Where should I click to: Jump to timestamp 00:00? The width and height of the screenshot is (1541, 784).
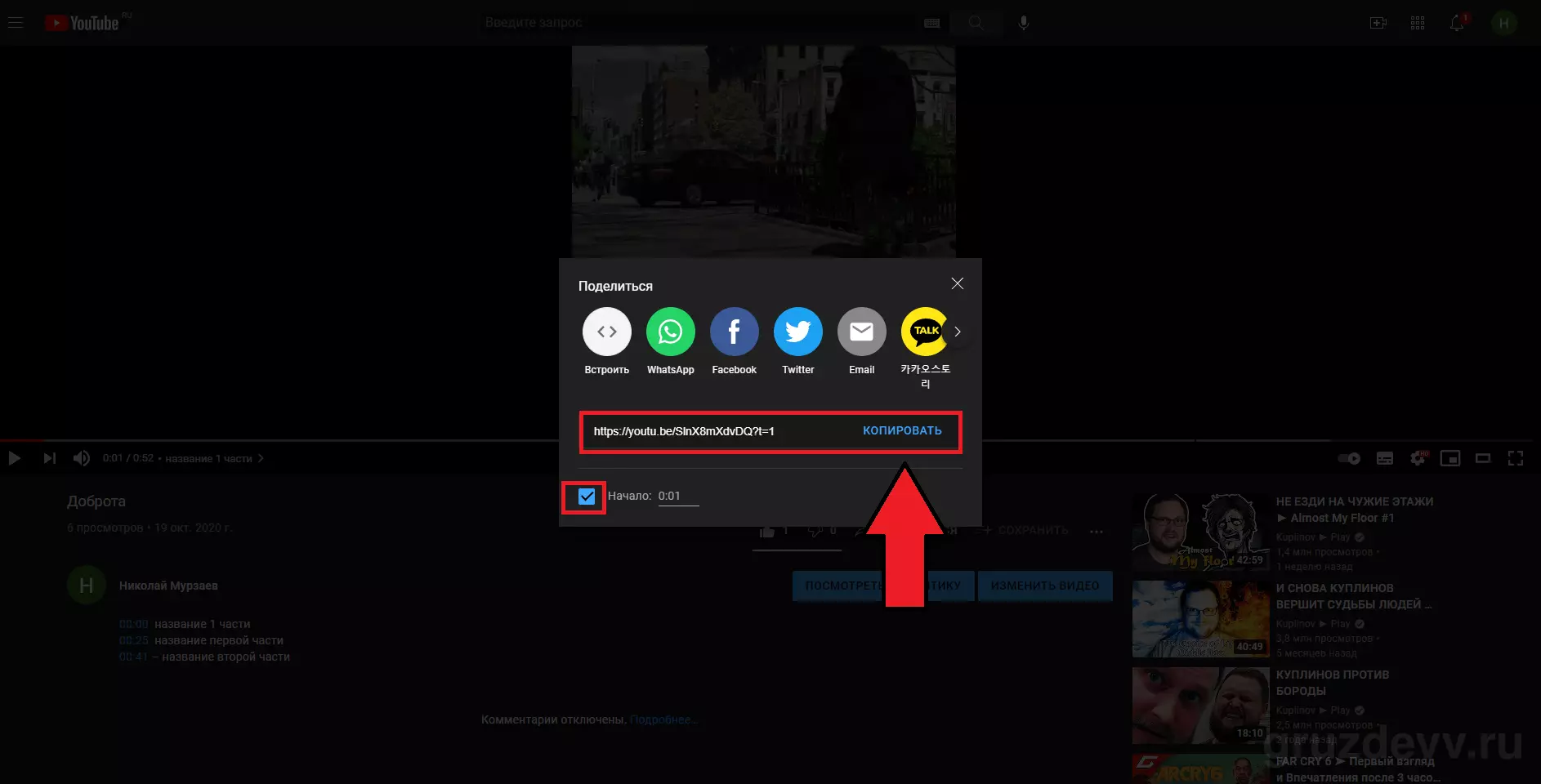point(133,624)
